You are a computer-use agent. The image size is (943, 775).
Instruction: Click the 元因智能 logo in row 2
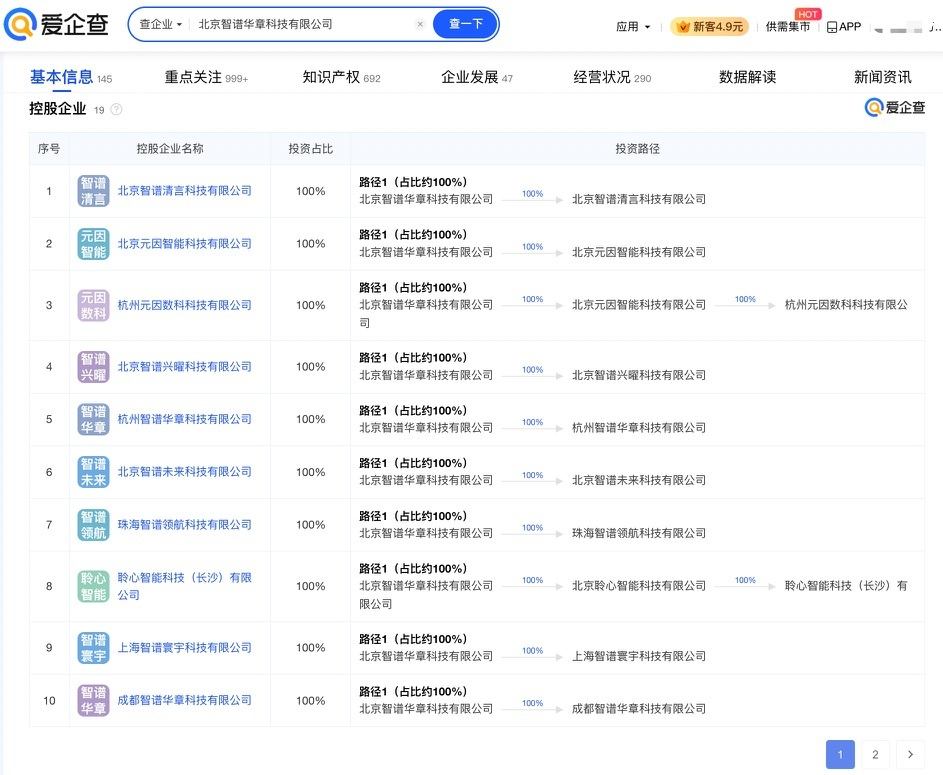(x=93, y=244)
